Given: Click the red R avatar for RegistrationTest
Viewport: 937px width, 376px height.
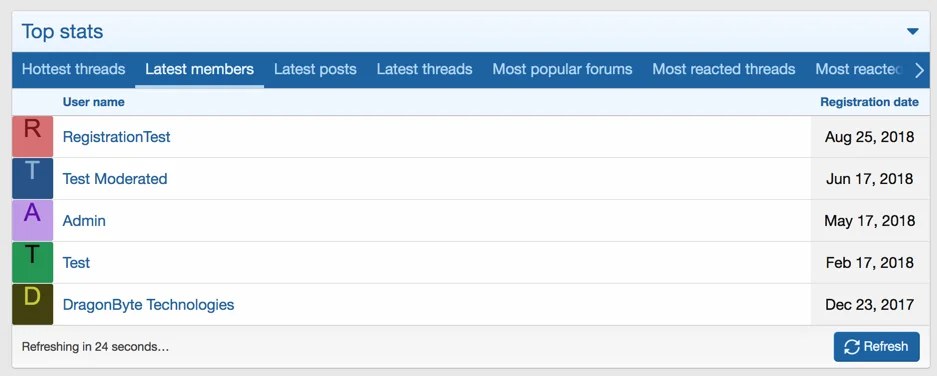Looking at the screenshot, I should (x=32, y=136).
